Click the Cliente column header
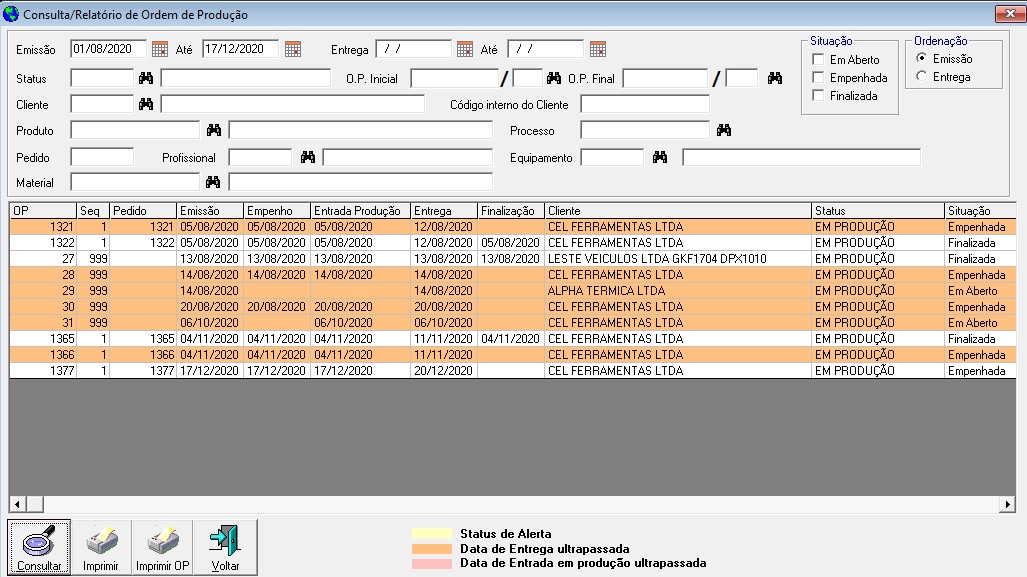The width and height of the screenshot is (1027, 577). (677, 211)
